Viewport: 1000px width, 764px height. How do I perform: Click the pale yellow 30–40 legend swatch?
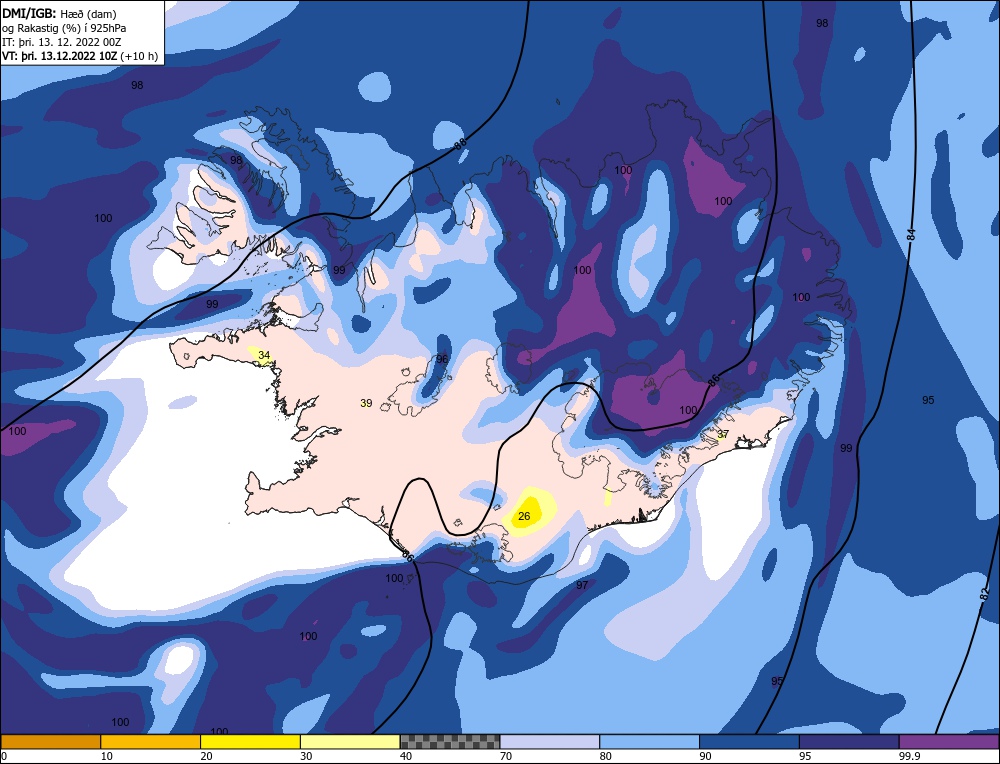(350, 741)
